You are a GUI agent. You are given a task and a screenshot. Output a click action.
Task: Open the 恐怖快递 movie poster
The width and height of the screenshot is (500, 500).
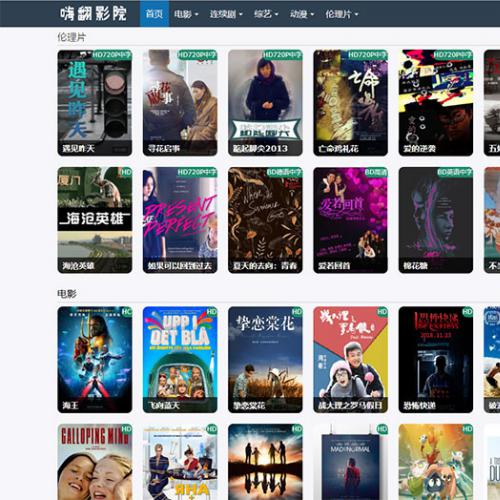point(436,360)
